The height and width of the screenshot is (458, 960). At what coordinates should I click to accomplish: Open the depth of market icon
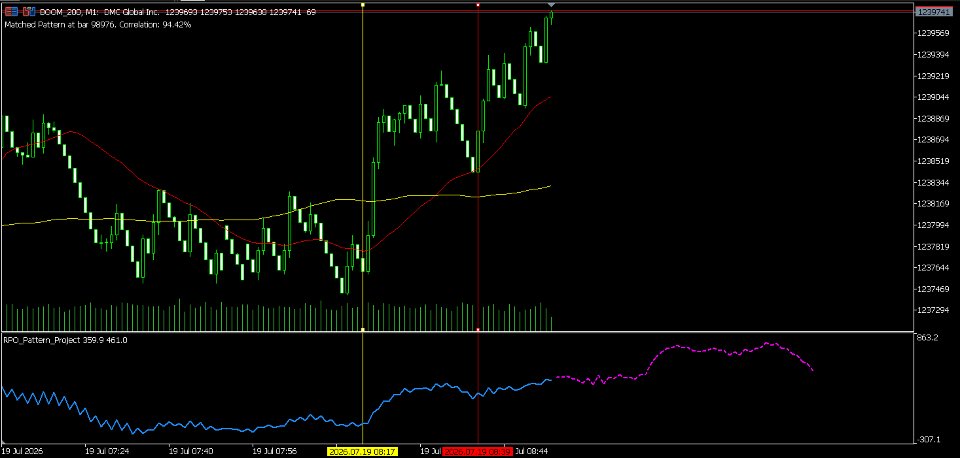tap(29, 12)
